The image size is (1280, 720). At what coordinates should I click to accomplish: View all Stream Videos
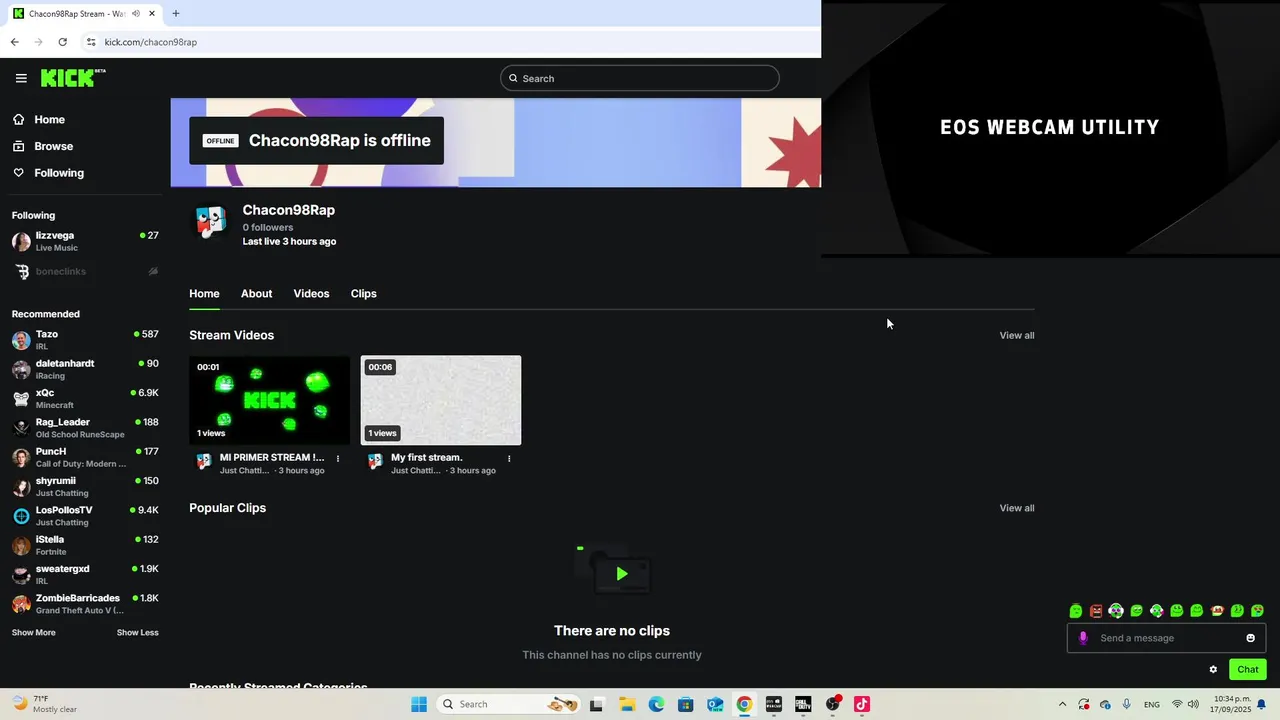[x=1017, y=336]
